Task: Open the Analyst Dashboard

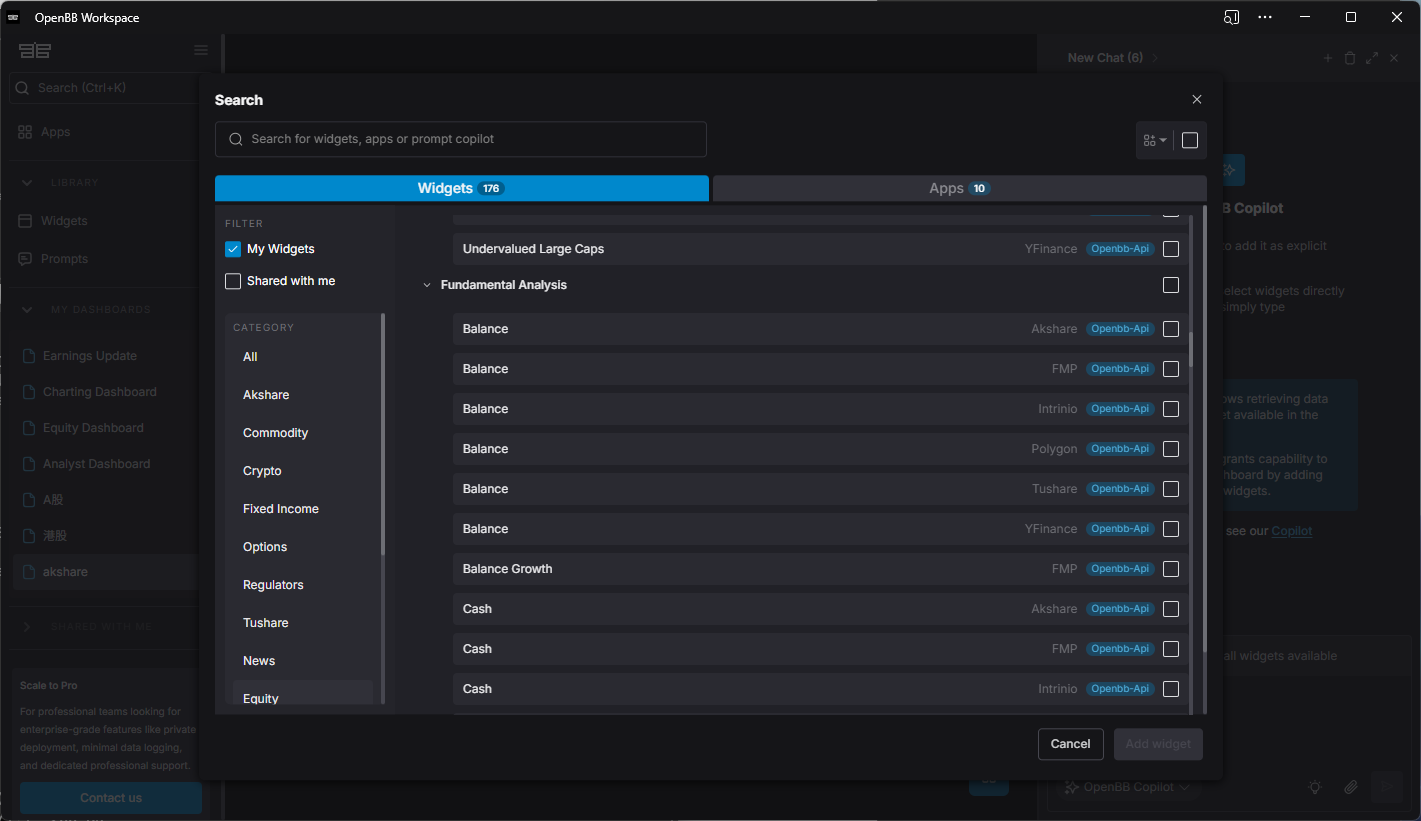Action: tap(97, 464)
